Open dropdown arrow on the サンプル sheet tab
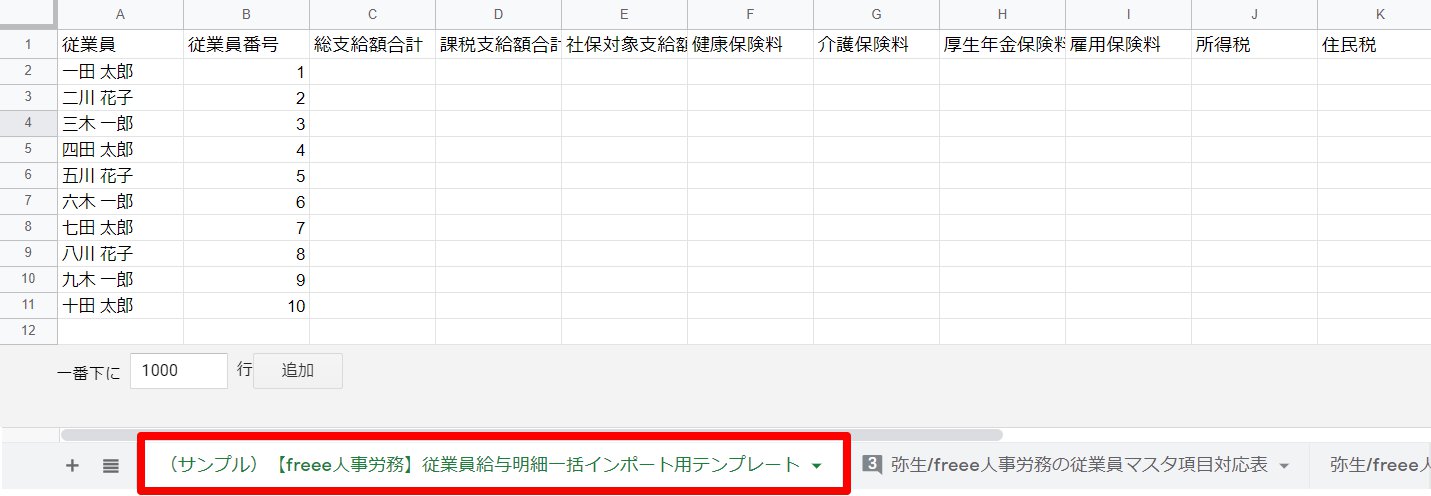This screenshot has width=1431, height=496. [x=817, y=466]
